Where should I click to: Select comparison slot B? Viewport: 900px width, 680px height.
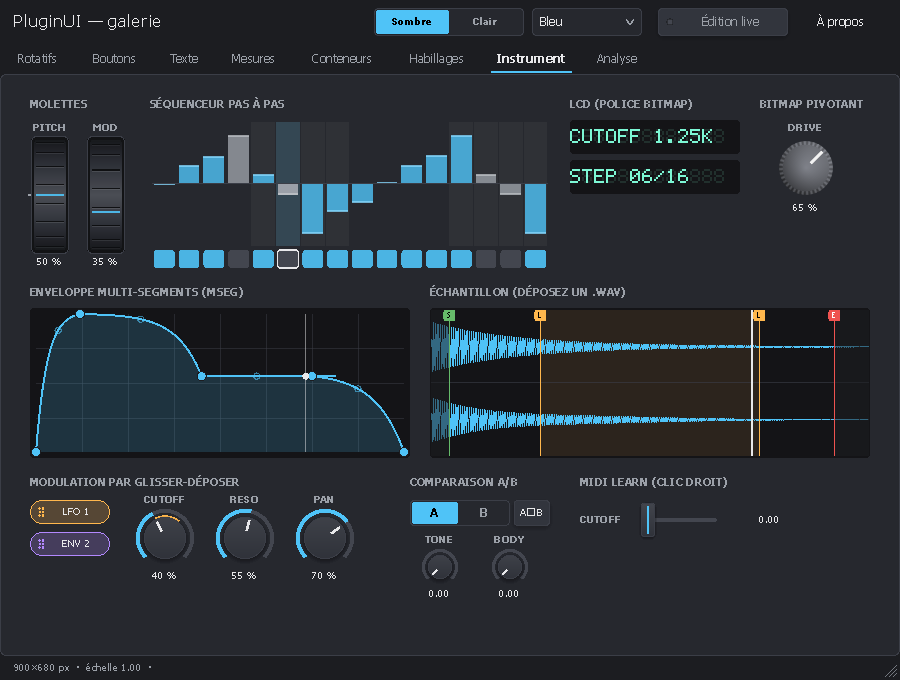pos(483,512)
